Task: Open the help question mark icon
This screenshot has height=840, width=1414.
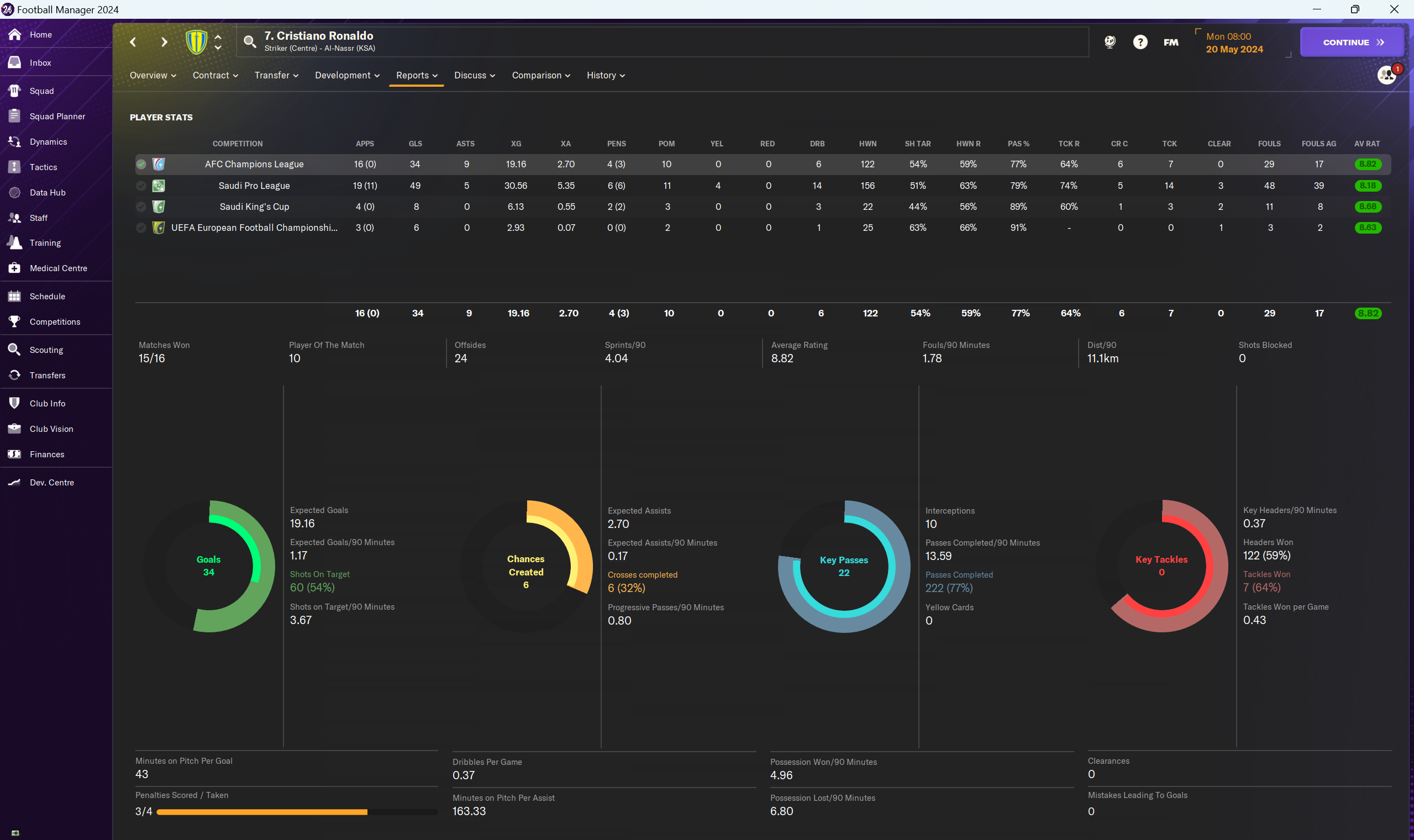Action: [1140, 42]
